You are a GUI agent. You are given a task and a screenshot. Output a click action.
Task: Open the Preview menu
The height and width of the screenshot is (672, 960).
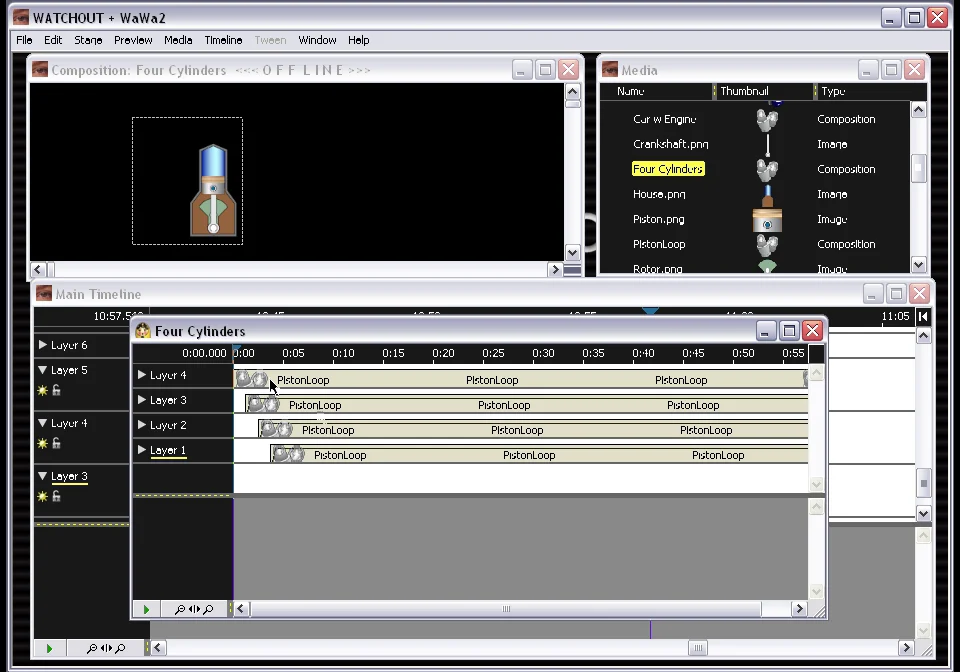click(133, 40)
